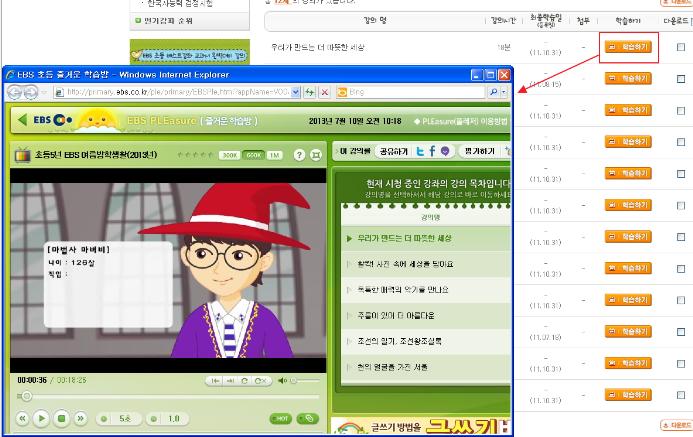This screenshot has height=437, width=693.
Task: Click the 5초 skip interval setting
Action: pos(120,418)
